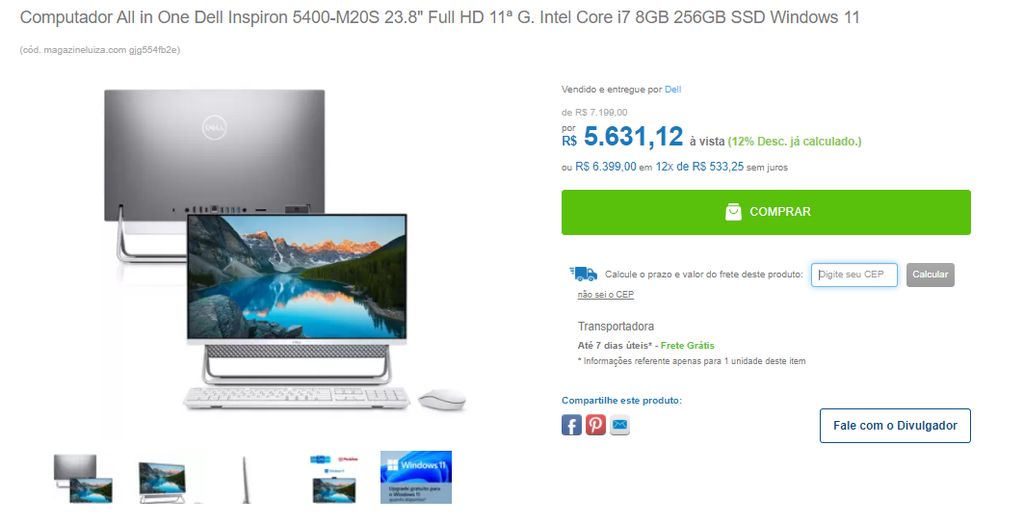
Task: Select the Windows 11 upgrade thumbnail
Action: pyautogui.click(x=416, y=477)
